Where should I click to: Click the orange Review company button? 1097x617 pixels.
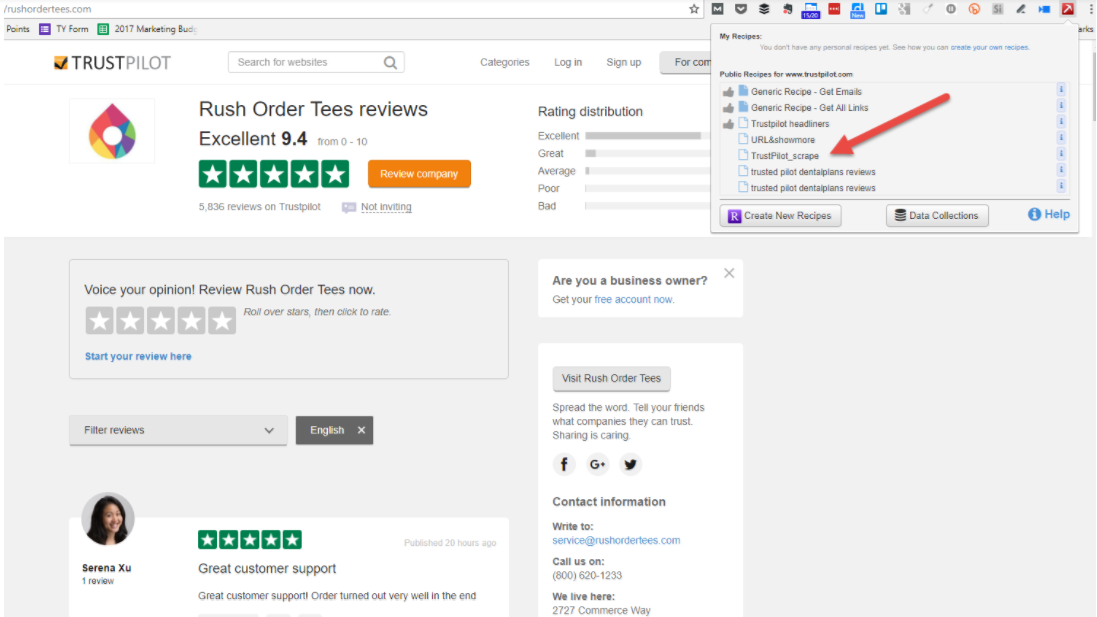pos(419,174)
